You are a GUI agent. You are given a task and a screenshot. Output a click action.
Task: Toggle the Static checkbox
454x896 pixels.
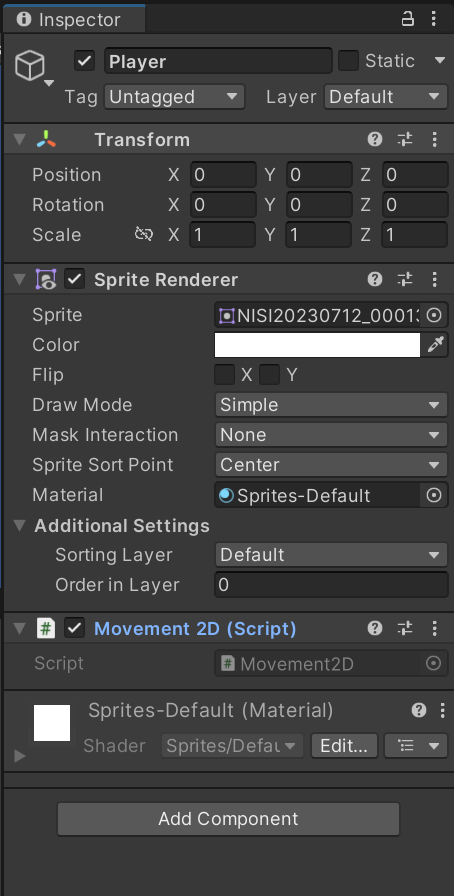pos(348,61)
